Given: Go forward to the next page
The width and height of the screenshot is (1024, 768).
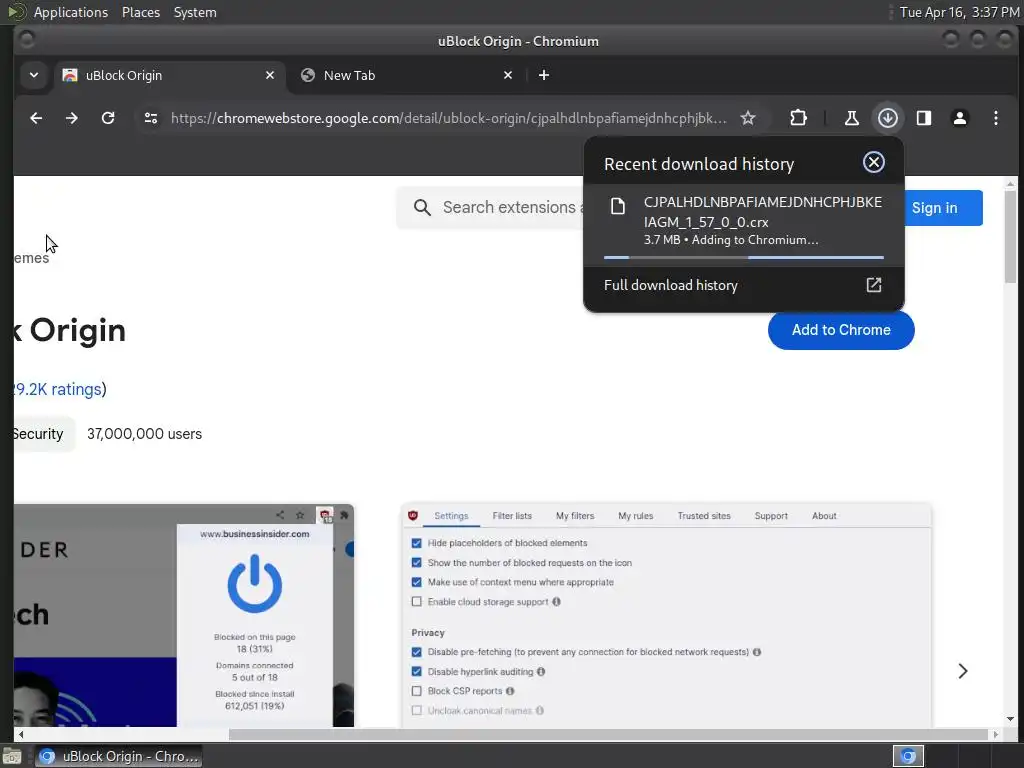Looking at the screenshot, I should pyautogui.click(x=72, y=118).
